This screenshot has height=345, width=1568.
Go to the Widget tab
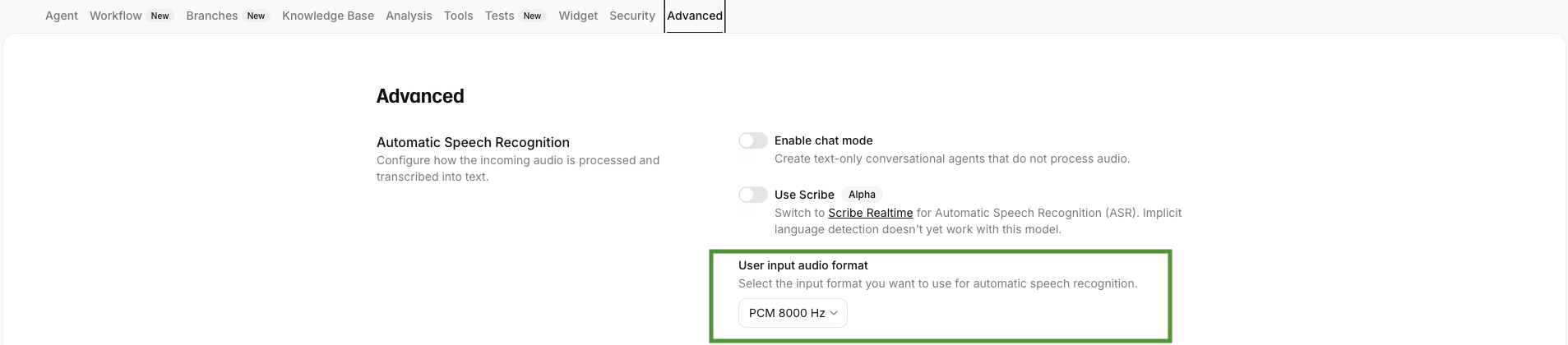(x=578, y=16)
